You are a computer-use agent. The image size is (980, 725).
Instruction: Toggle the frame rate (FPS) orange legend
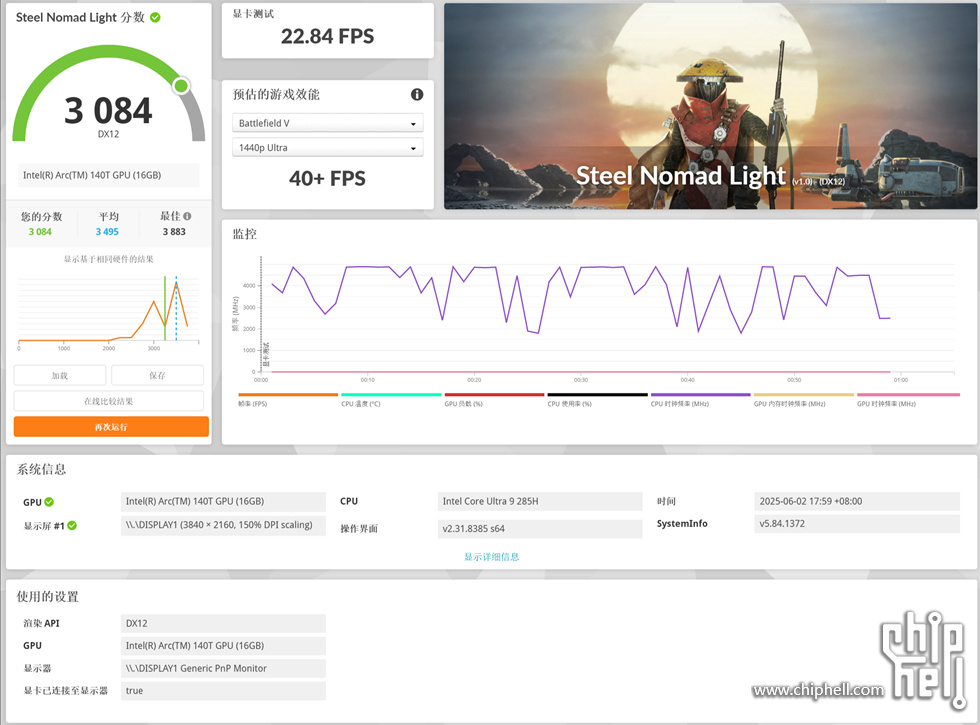point(288,399)
